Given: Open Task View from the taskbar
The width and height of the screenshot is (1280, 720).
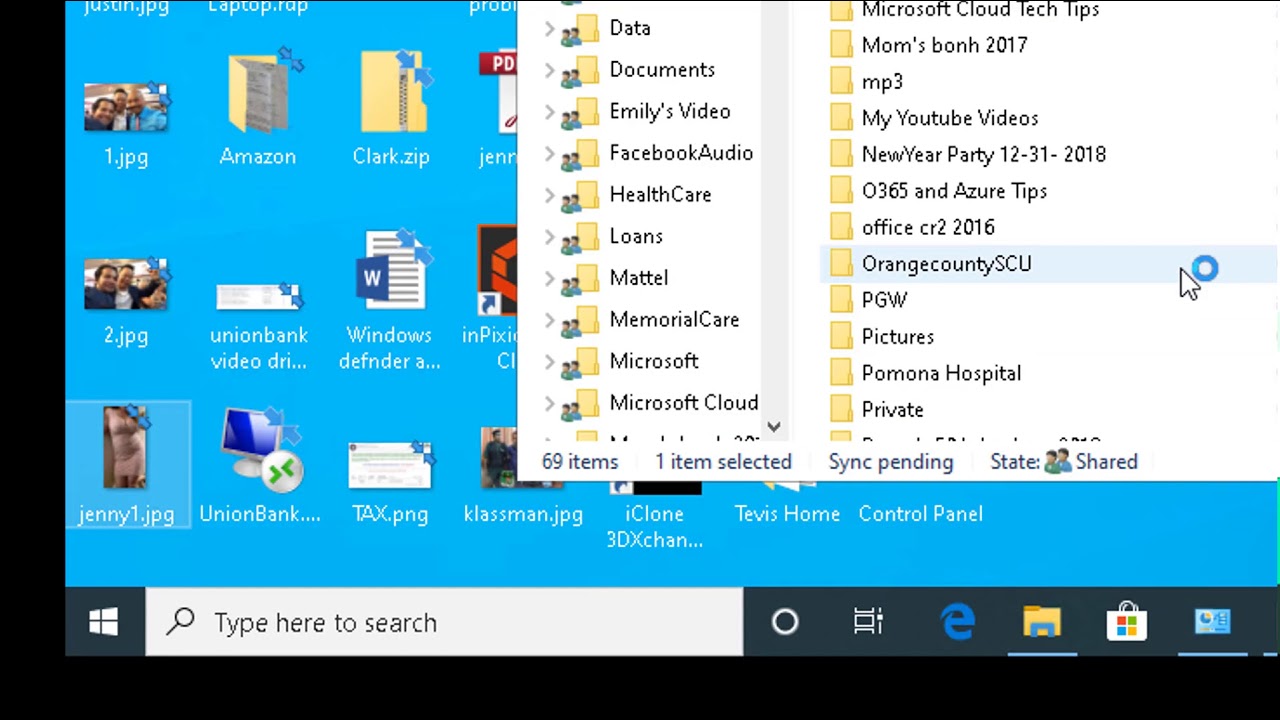Looking at the screenshot, I should [x=868, y=622].
